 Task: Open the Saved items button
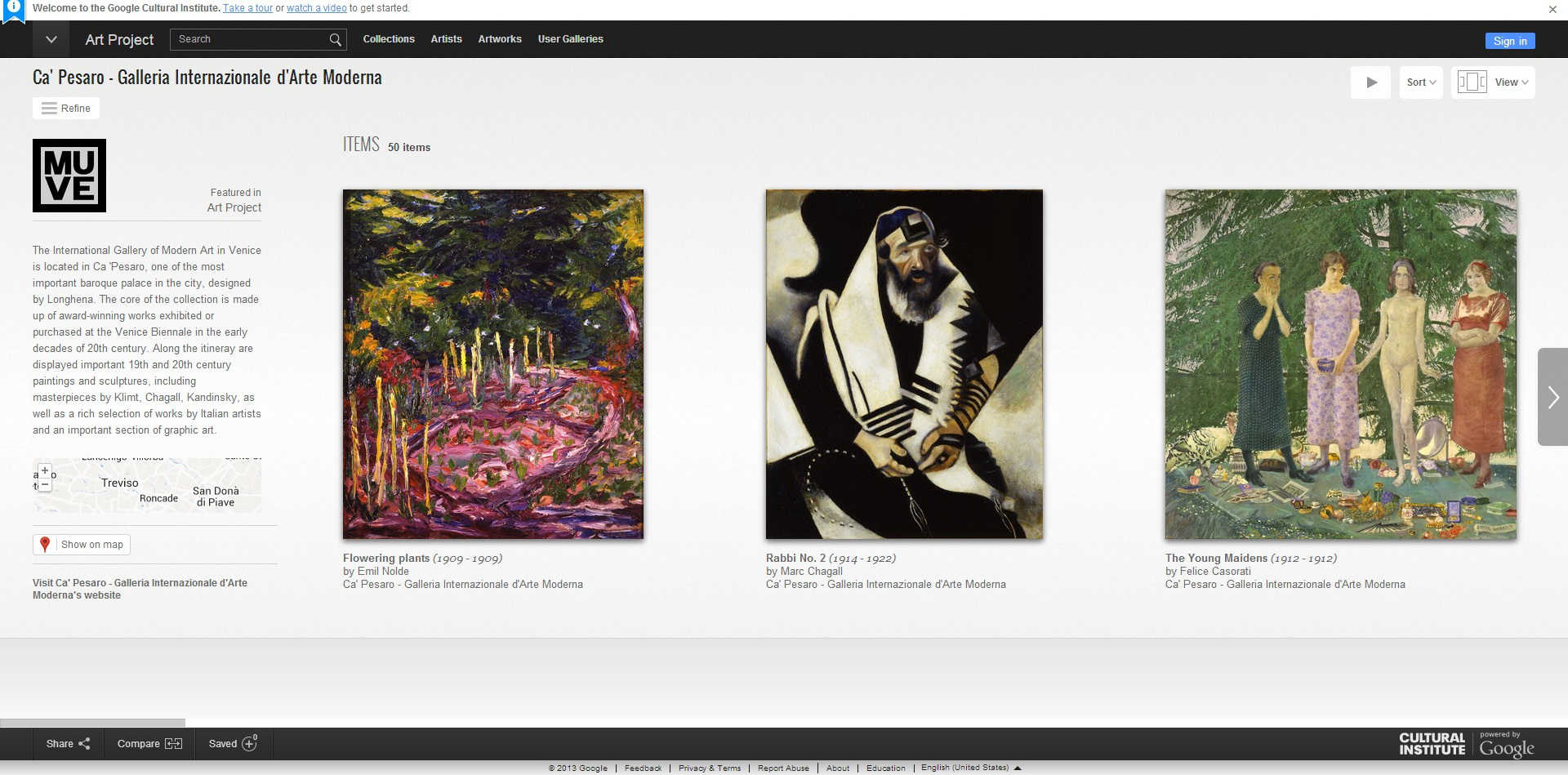(x=233, y=744)
